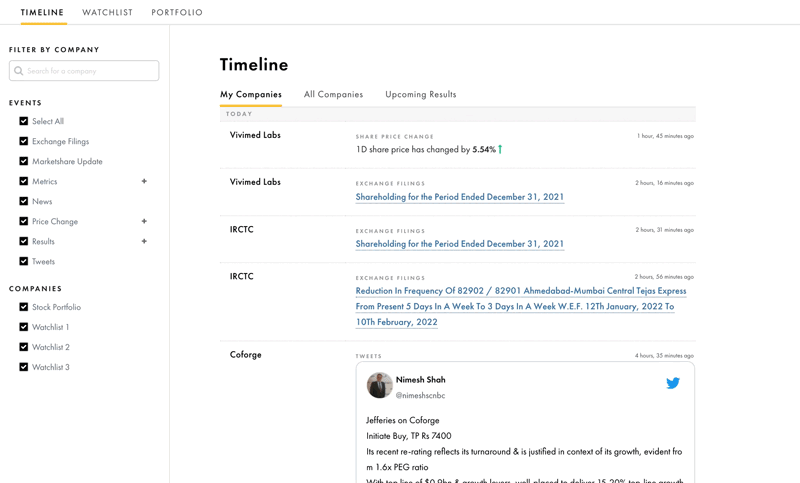The width and height of the screenshot is (800, 483).
Task: Click the @nimeshscnbc Twitter handle
Action: coord(420,395)
